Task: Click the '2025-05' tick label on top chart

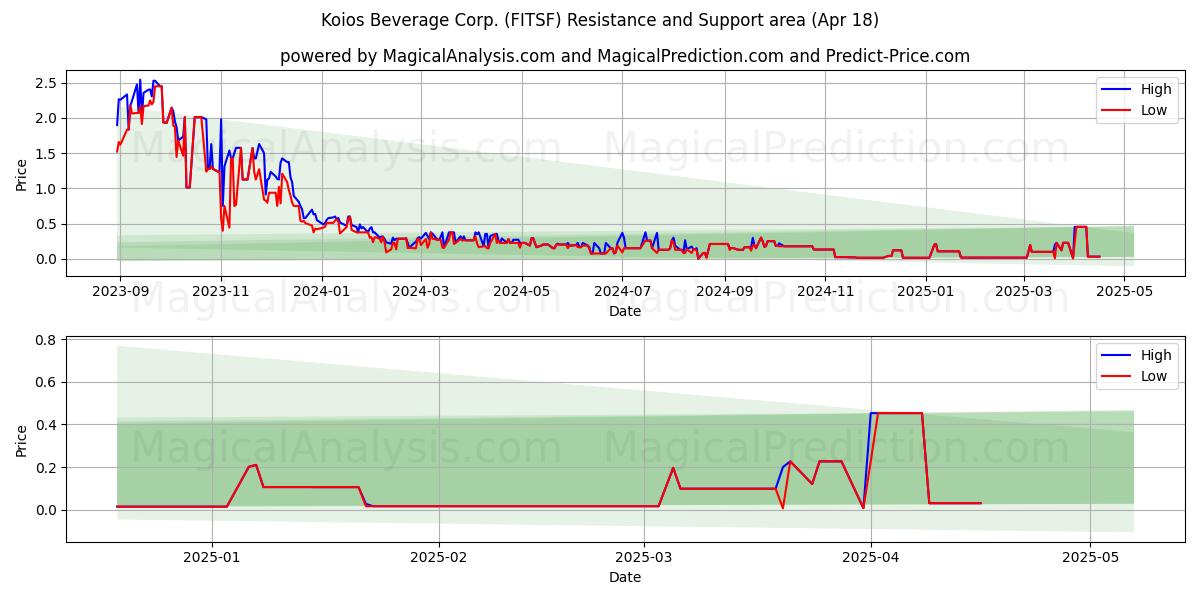Action: click(1125, 291)
